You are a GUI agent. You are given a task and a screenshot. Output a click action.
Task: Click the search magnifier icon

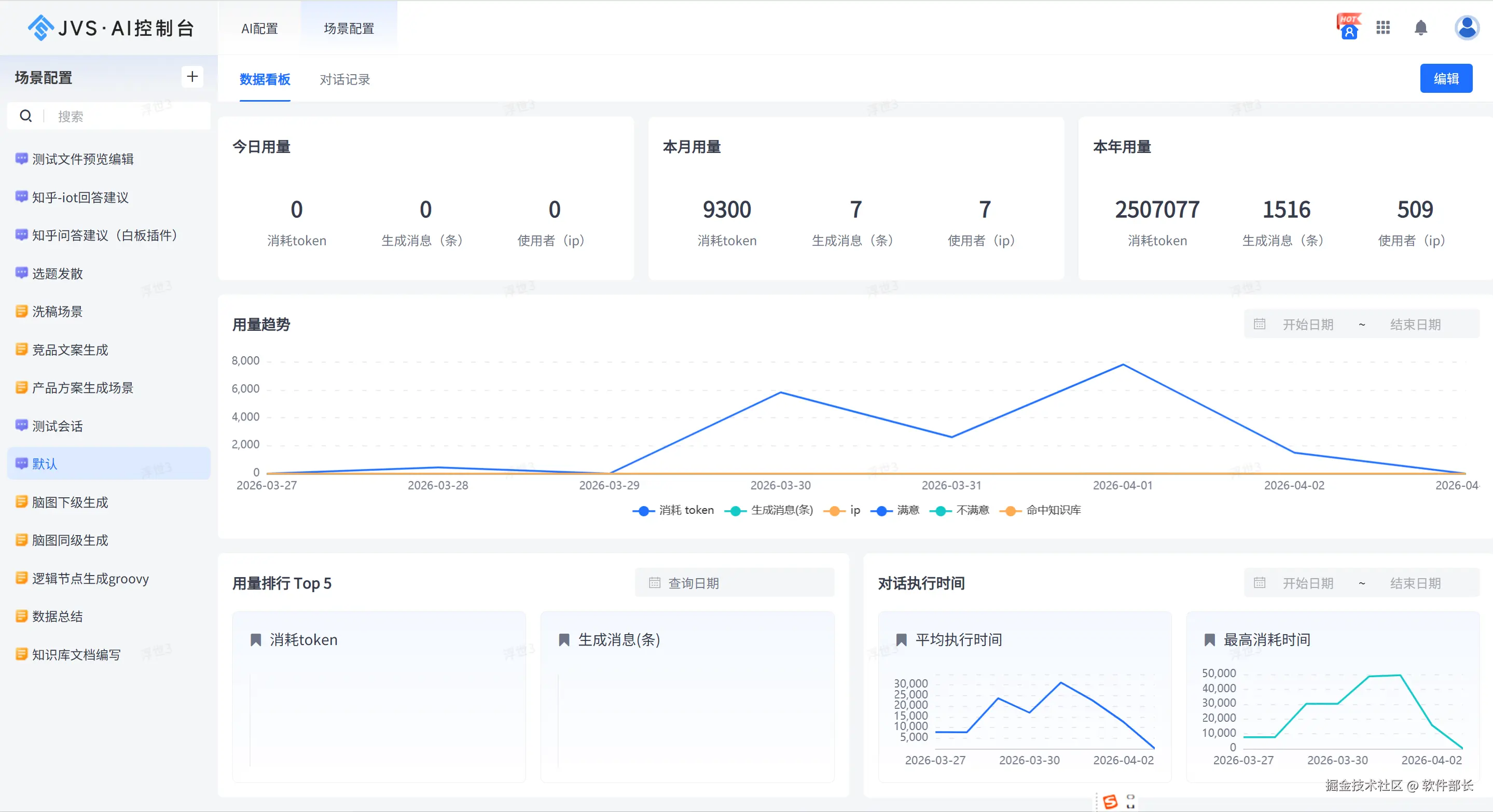coord(25,117)
